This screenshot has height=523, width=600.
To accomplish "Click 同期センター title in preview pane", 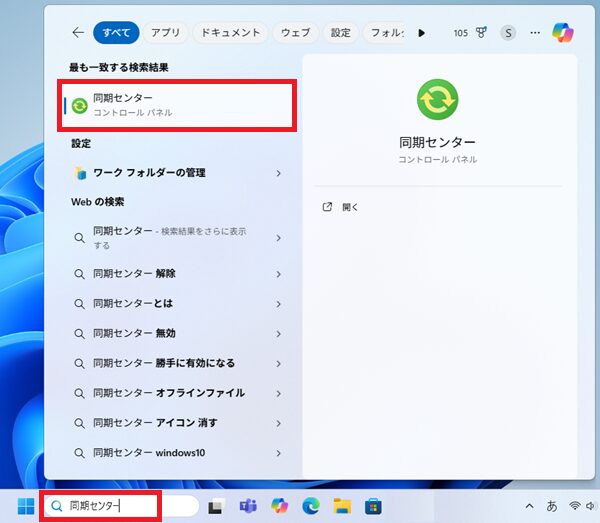I will click(x=437, y=142).
